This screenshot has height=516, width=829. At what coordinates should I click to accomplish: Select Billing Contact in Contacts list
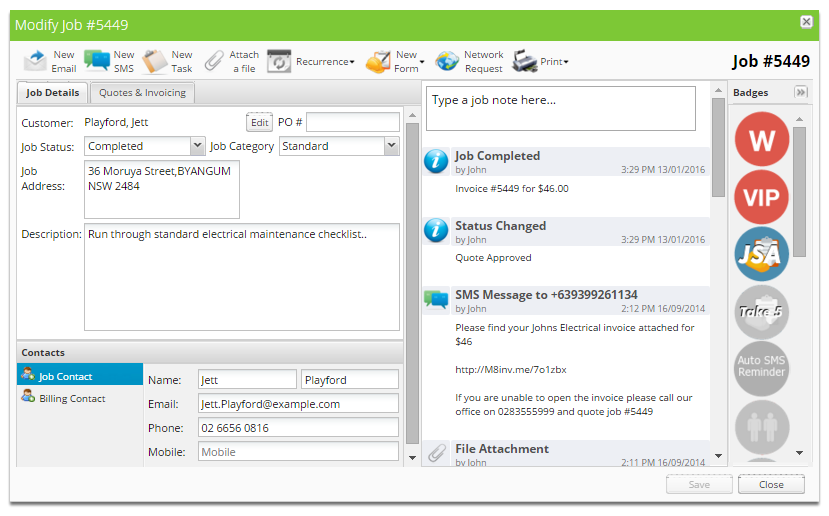pyautogui.click(x=80, y=399)
